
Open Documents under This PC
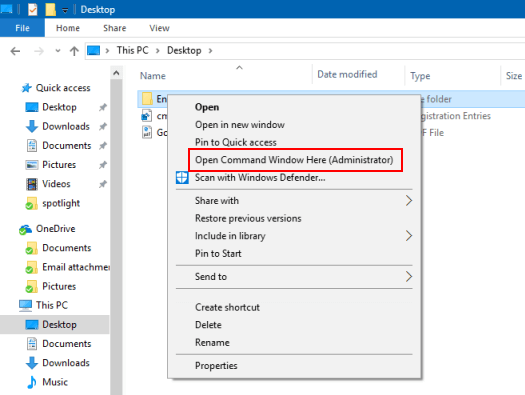[67, 344]
